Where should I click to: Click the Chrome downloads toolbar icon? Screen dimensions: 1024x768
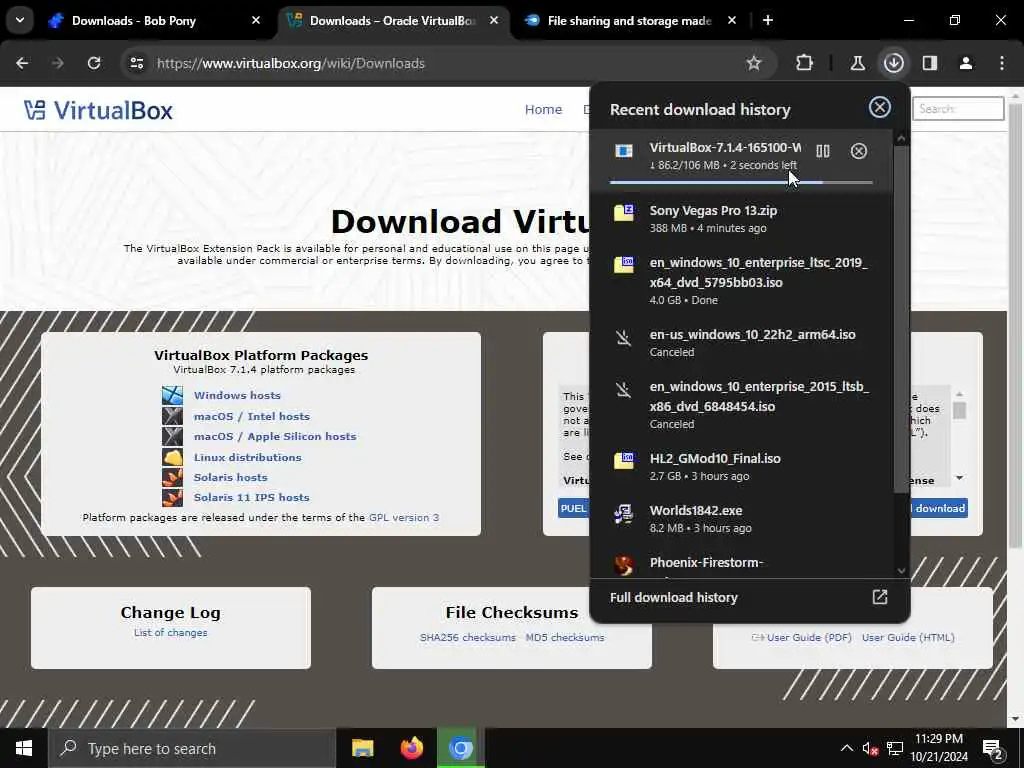coord(893,63)
